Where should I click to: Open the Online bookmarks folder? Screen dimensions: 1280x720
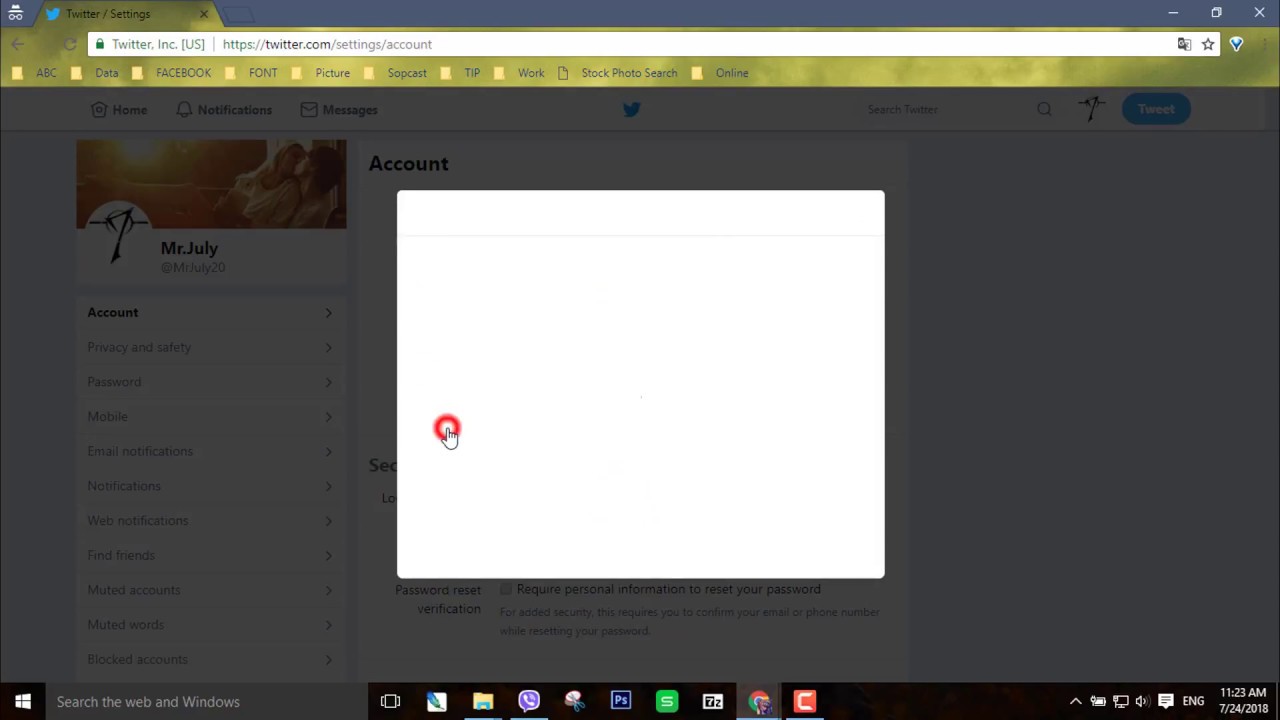coord(720,73)
